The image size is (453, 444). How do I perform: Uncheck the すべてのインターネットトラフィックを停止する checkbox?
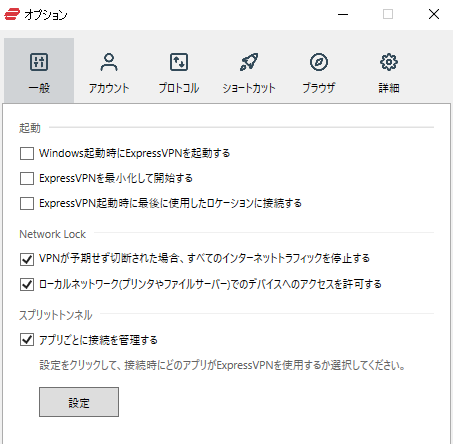[x=27, y=259]
